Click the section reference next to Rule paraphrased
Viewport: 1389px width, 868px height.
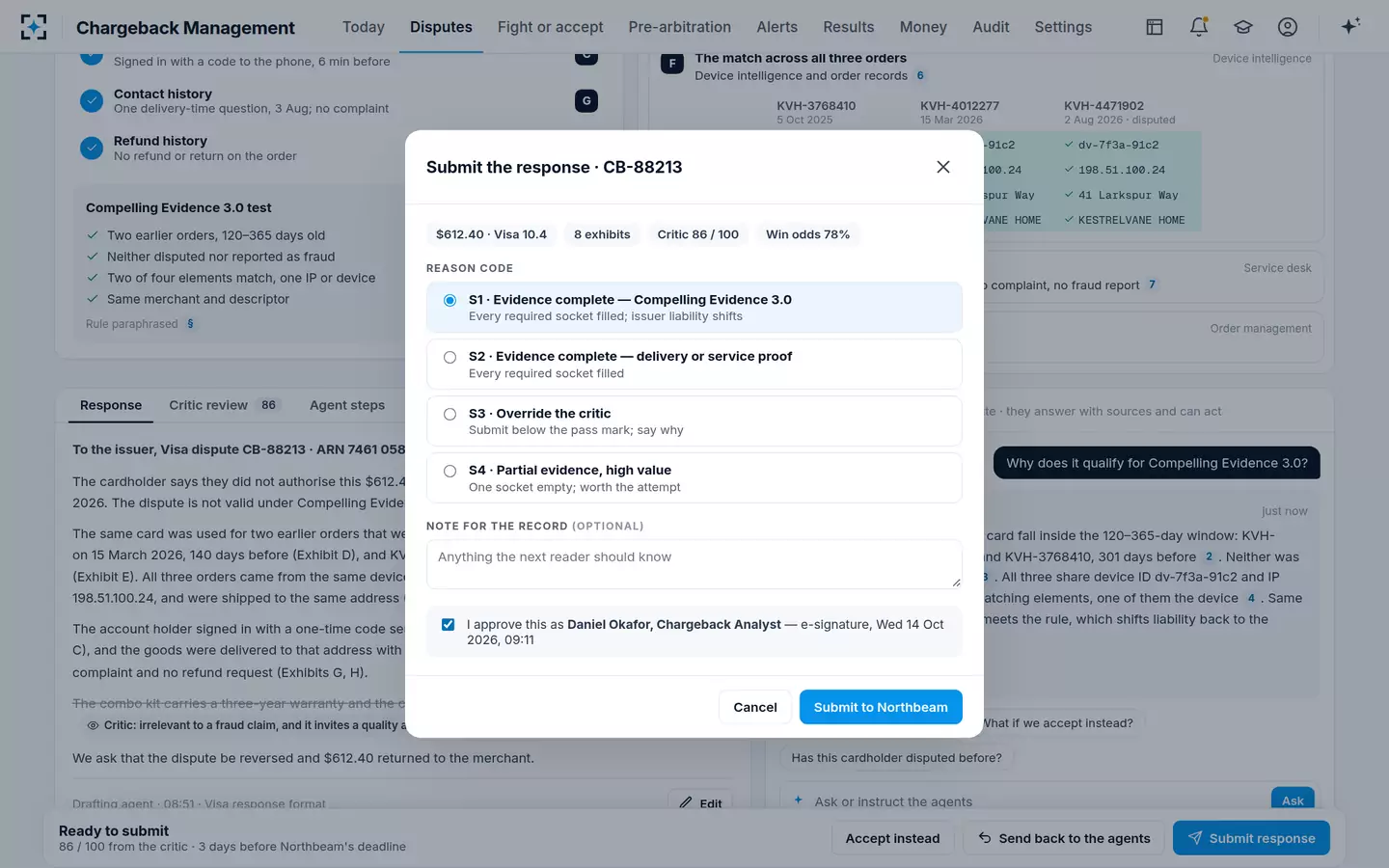[x=190, y=324]
